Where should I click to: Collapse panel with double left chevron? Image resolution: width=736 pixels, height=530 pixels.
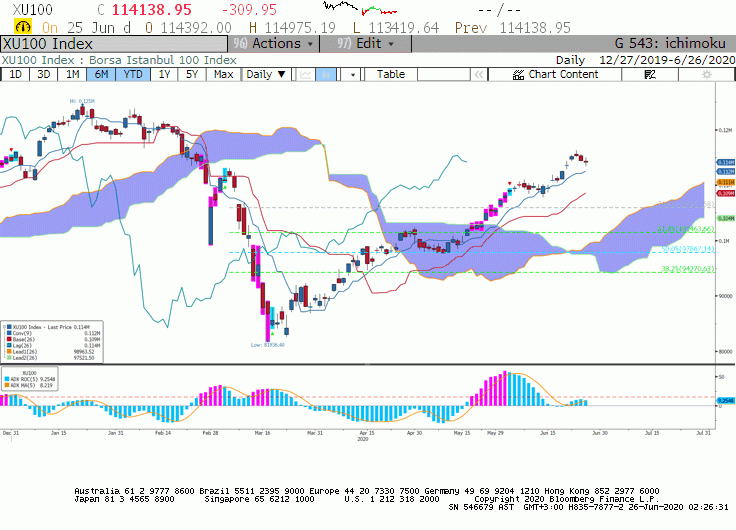tap(479, 75)
